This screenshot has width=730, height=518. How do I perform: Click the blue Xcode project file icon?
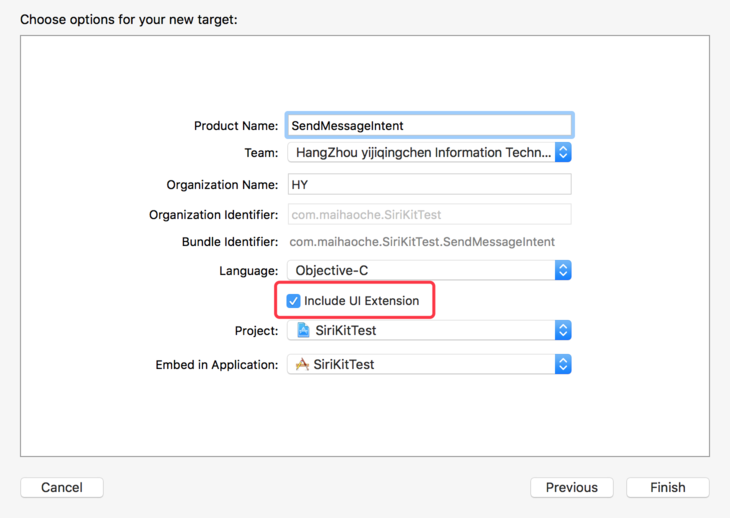[303, 331]
